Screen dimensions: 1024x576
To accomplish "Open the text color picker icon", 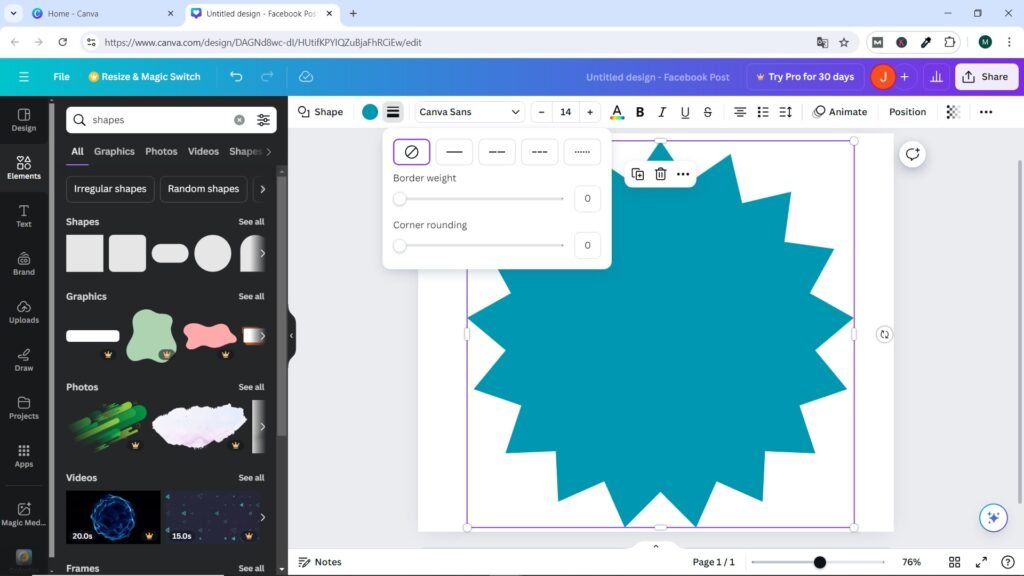I will pyautogui.click(x=617, y=112).
